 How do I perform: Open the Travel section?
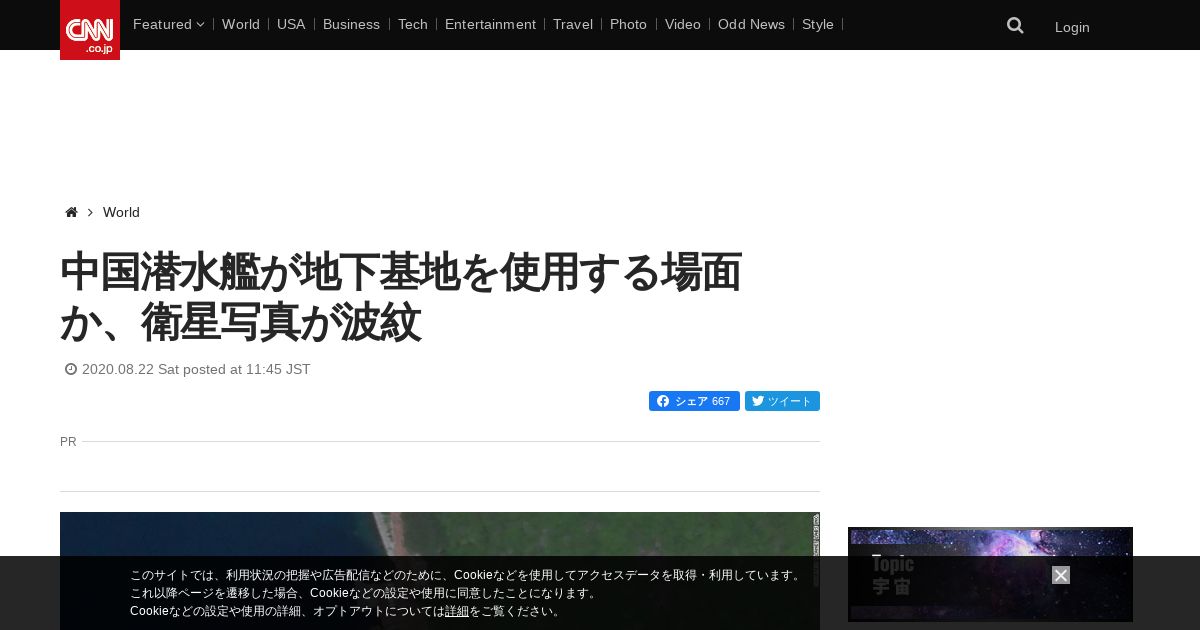573,24
